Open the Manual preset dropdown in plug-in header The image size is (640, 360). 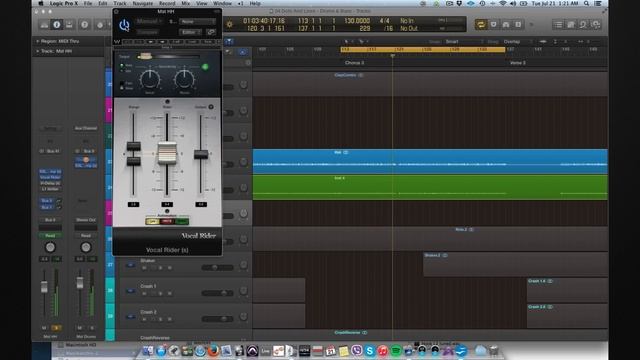[149, 21]
